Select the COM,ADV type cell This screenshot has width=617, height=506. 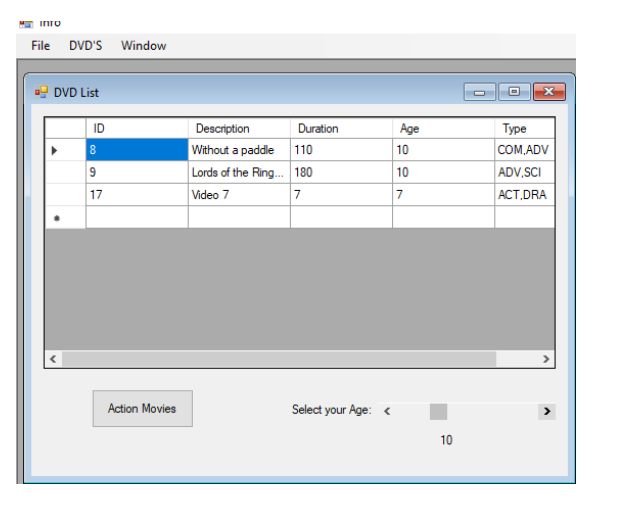coord(525,150)
